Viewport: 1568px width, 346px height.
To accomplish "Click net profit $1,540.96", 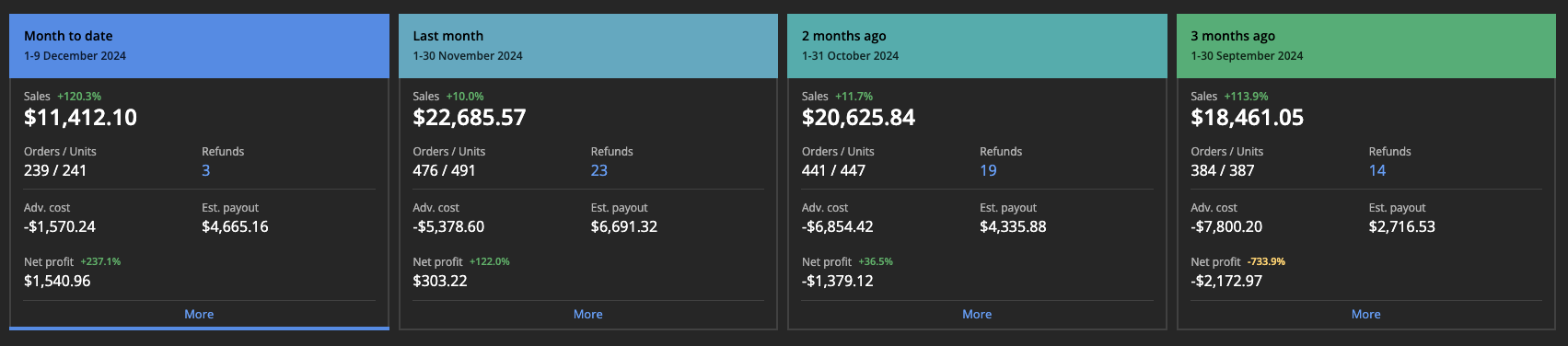I will [57, 281].
